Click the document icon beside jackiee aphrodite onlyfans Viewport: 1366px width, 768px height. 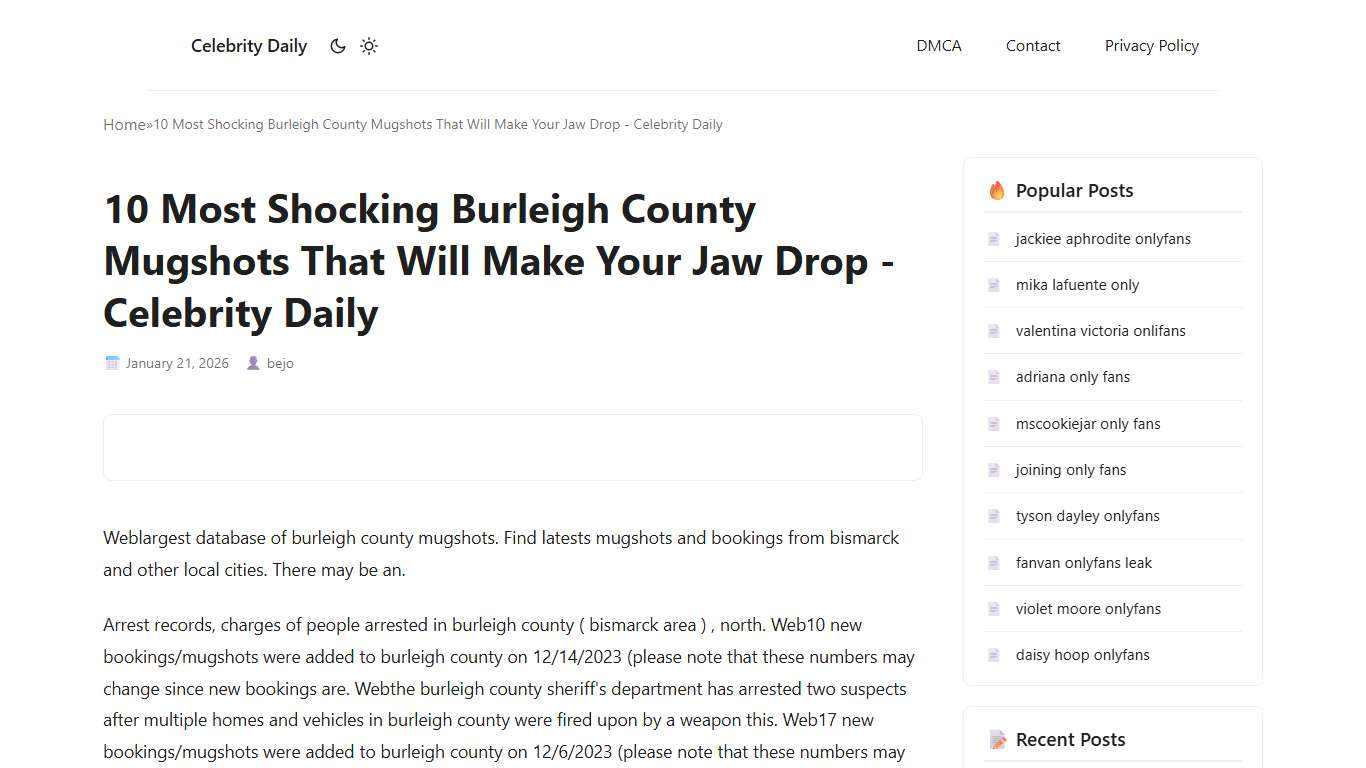[x=993, y=239]
